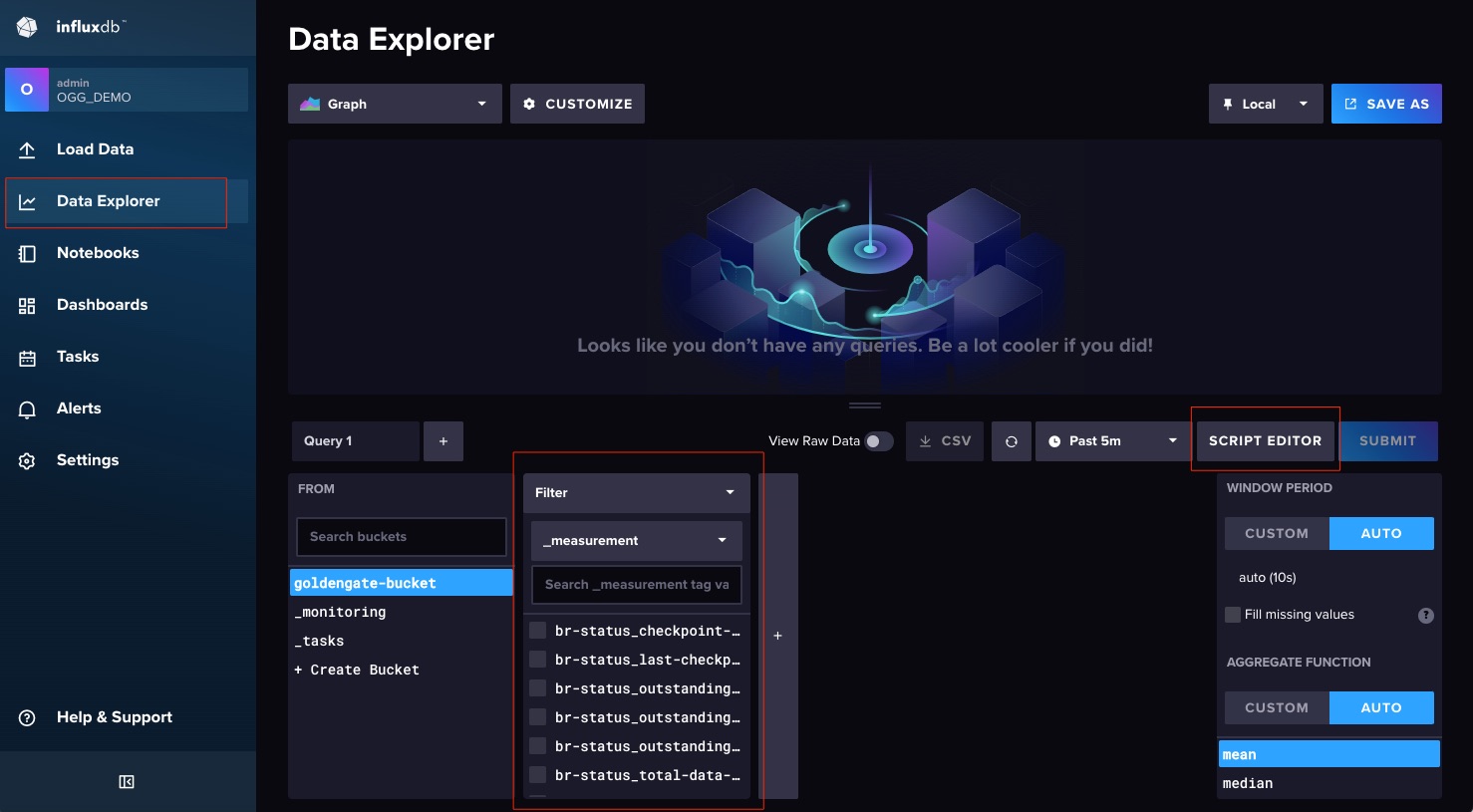Add a new query tab
1473x812 pixels.
tap(443, 441)
